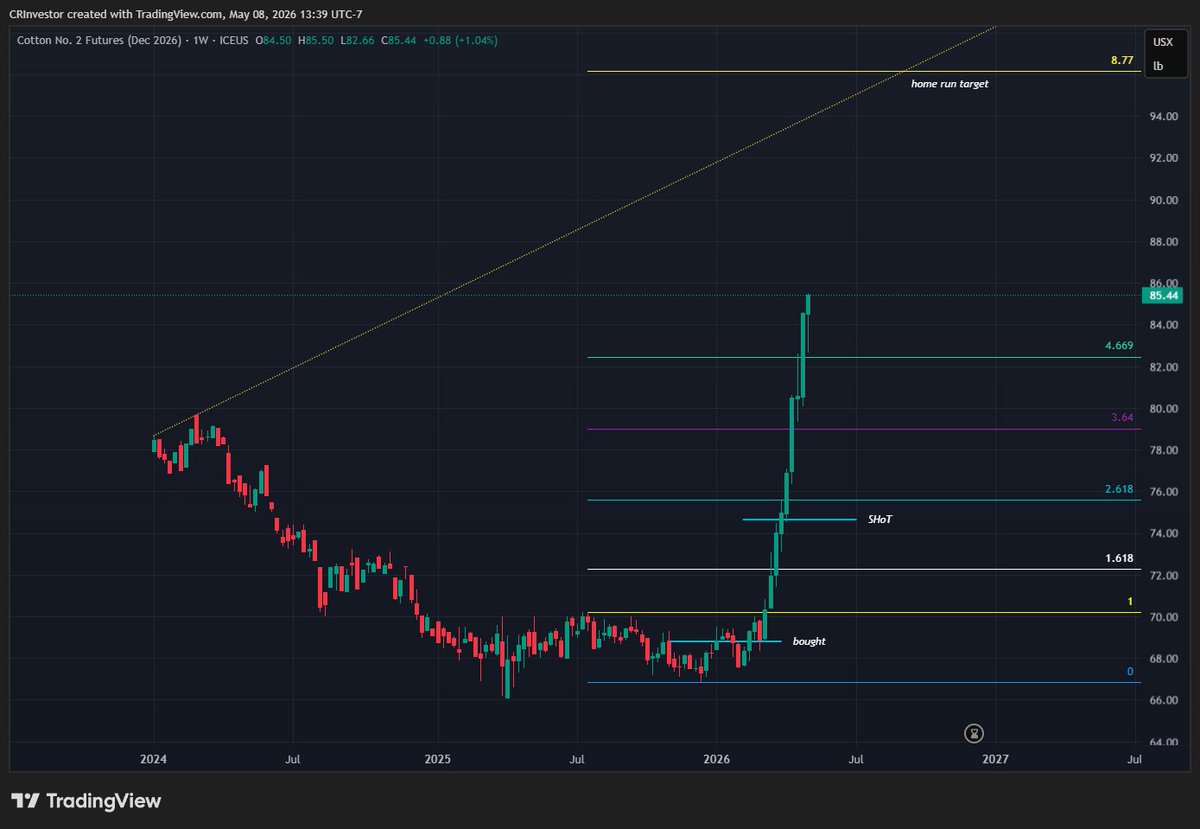Click the L82.66 low value

pyautogui.click(x=357, y=40)
